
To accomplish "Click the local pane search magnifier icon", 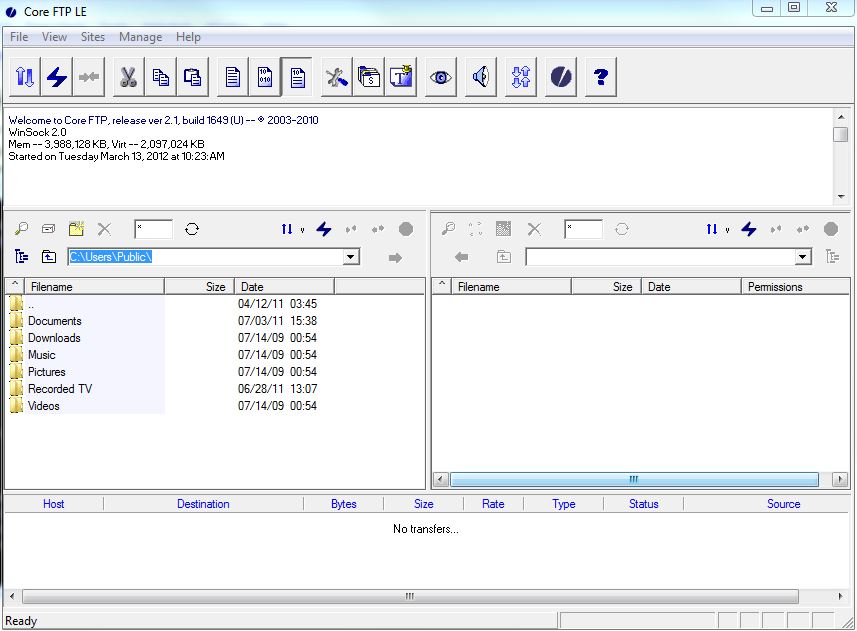I will 21,228.
